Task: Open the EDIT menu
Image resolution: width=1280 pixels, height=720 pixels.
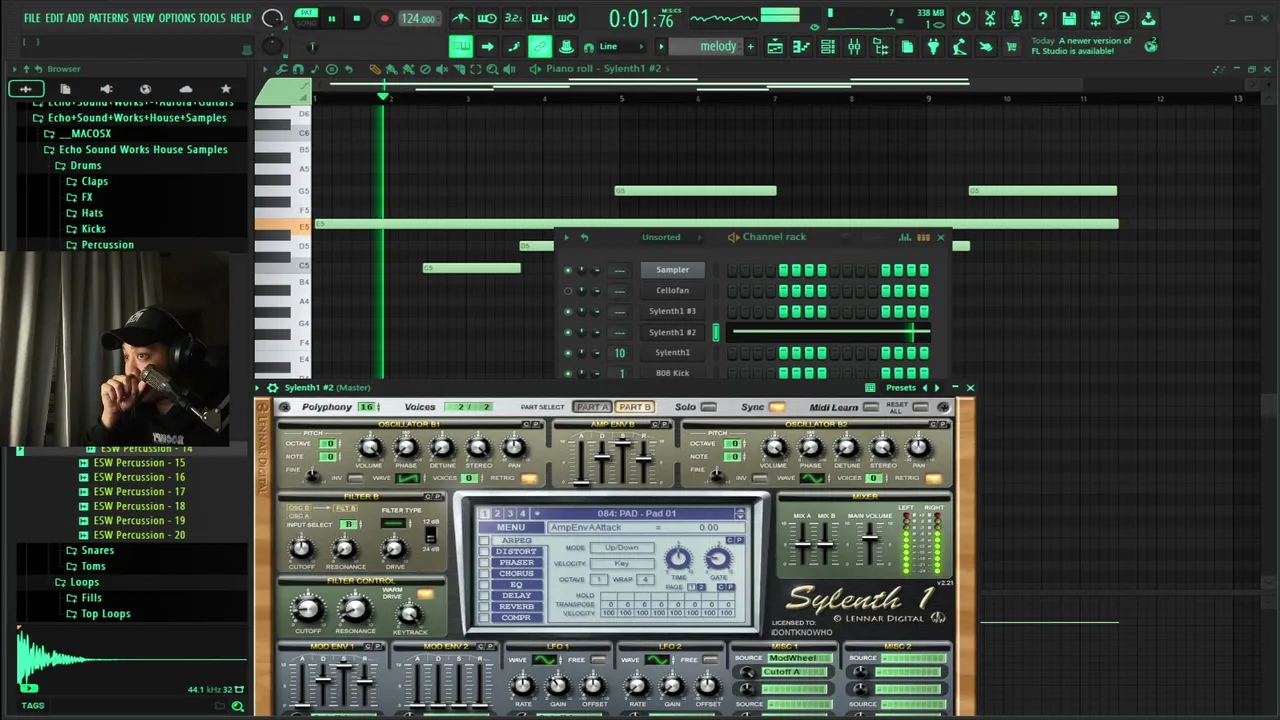Action: tap(54, 18)
